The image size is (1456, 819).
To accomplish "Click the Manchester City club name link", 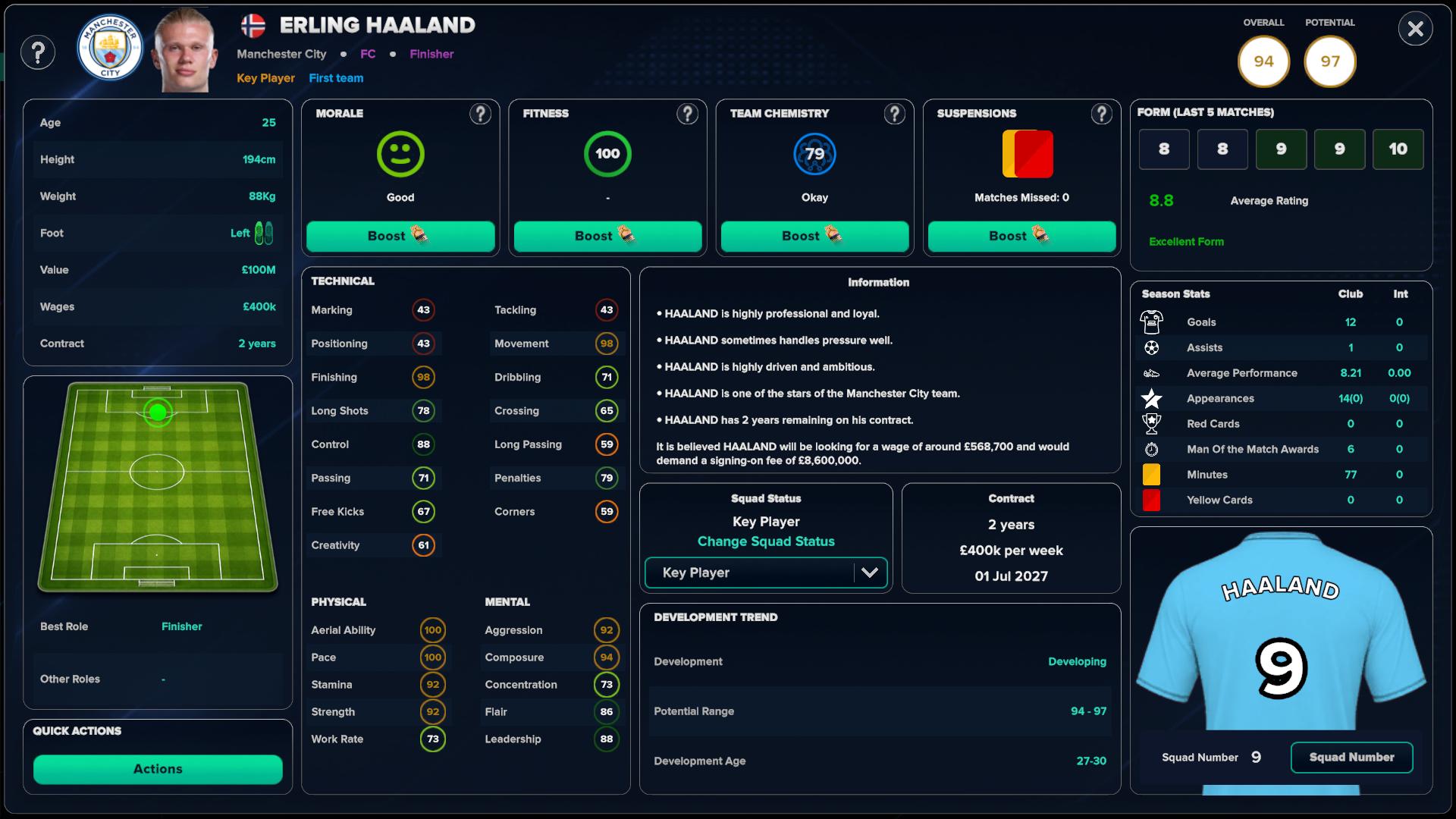I will (281, 54).
